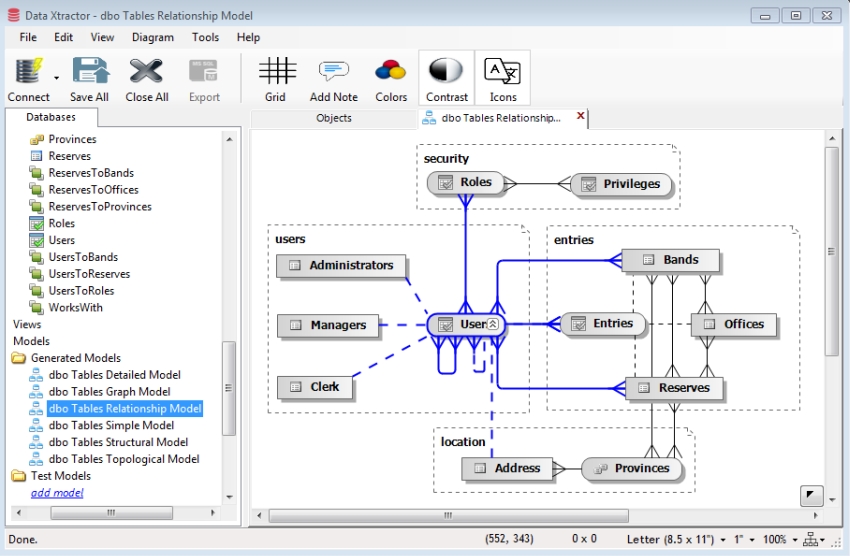This screenshot has width=850, height=556.
Task: Click the "add model" link
Action: pos(57,493)
